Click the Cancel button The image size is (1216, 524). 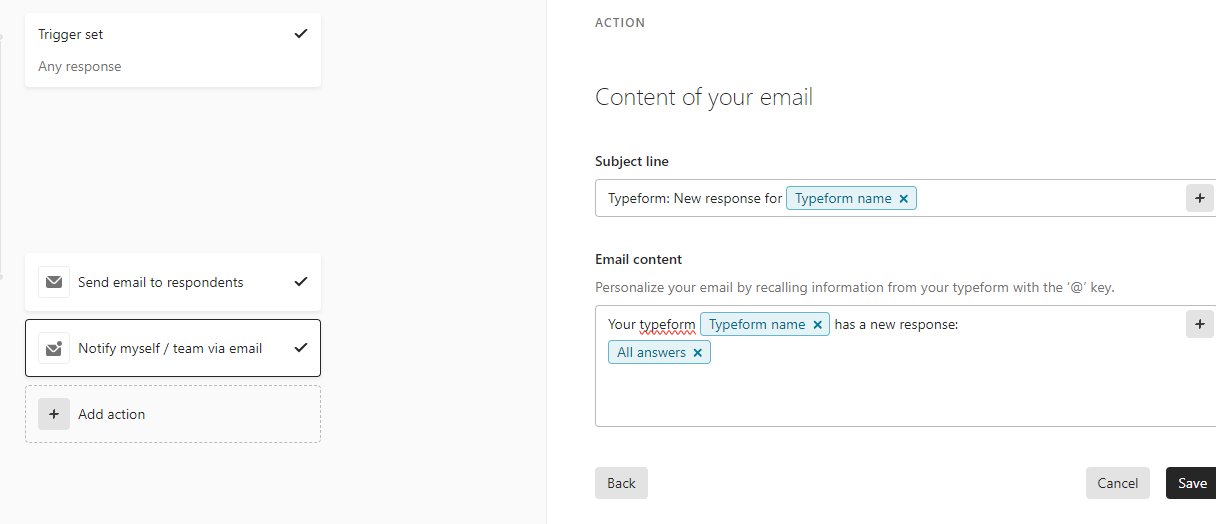click(x=1118, y=483)
